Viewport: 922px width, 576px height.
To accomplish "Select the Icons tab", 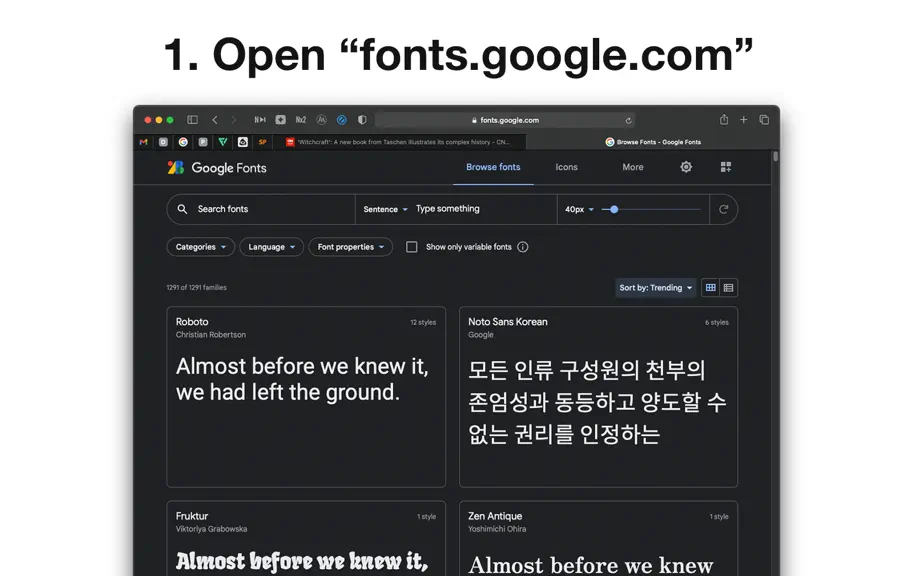I will click(x=566, y=167).
